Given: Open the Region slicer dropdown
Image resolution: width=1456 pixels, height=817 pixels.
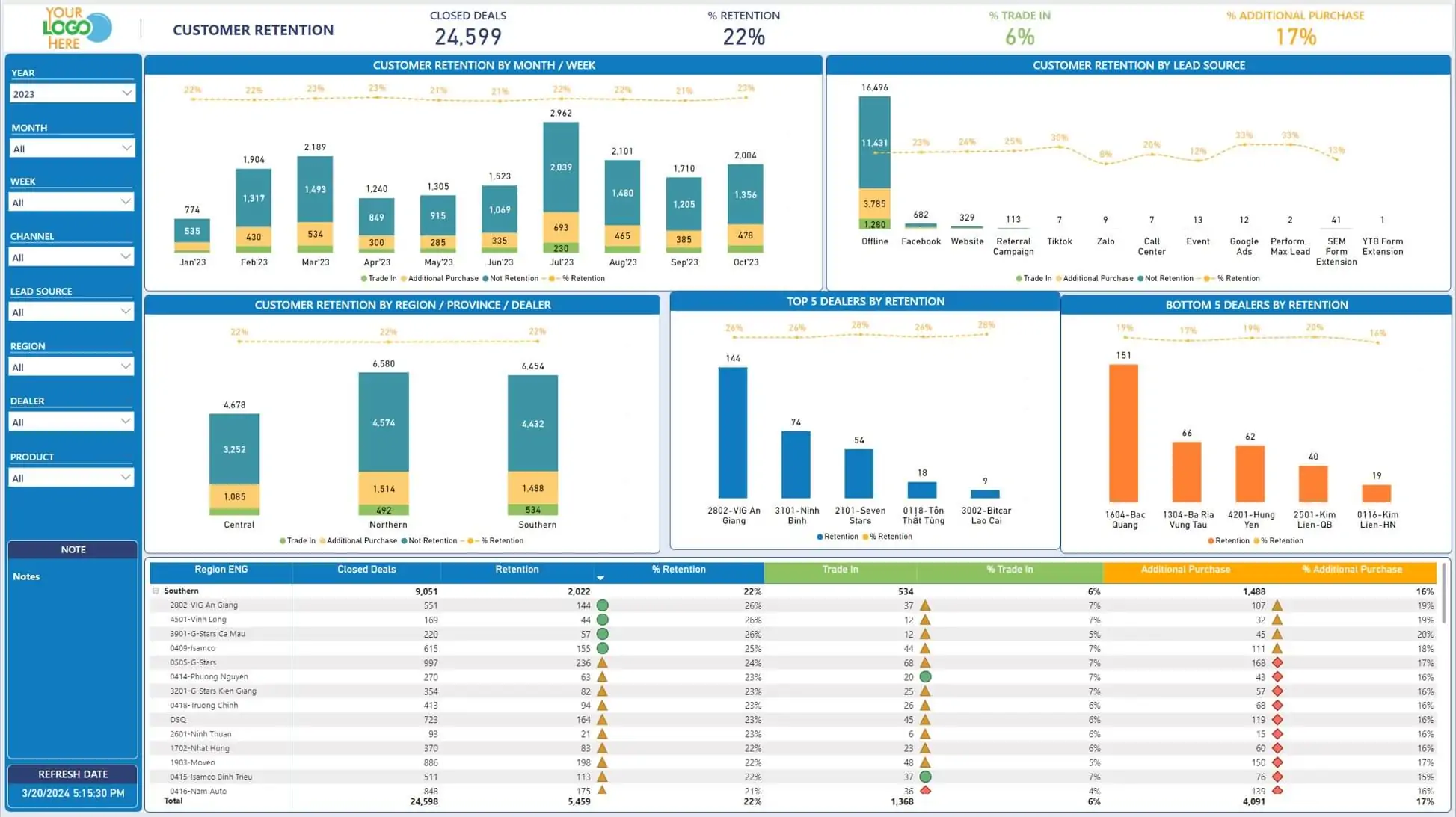Looking at the screenshot, I should [x=72, y=366].
